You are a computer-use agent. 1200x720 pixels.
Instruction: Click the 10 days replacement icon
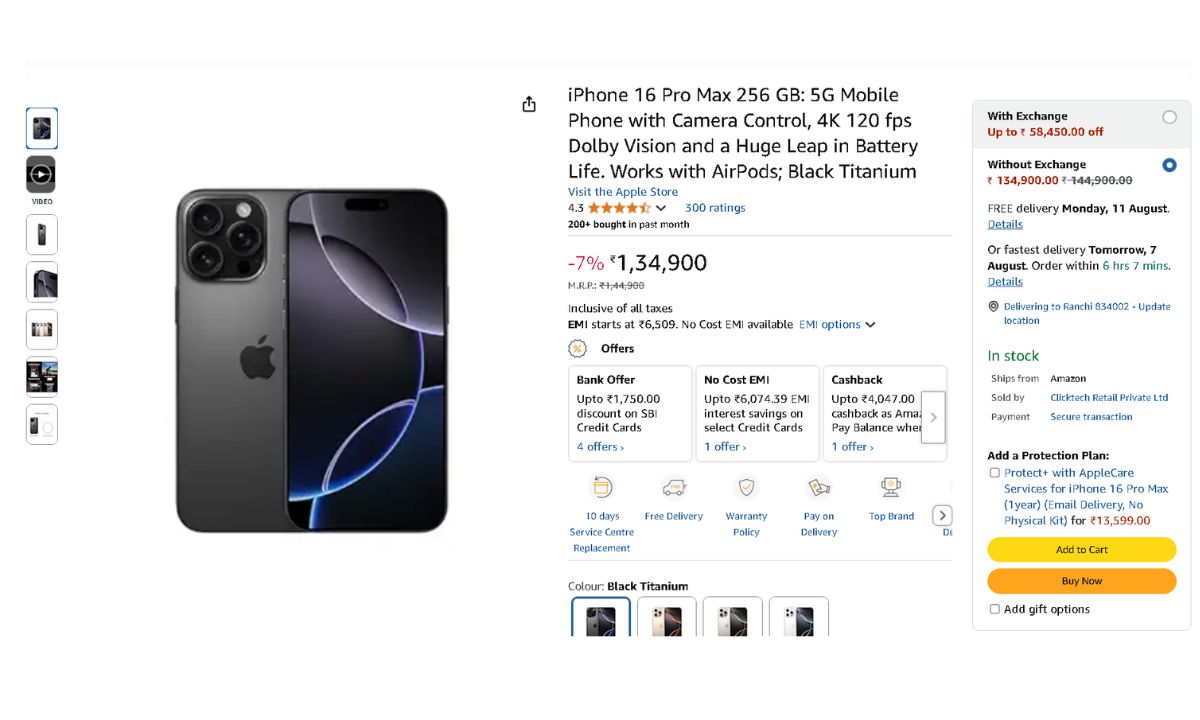602,488
